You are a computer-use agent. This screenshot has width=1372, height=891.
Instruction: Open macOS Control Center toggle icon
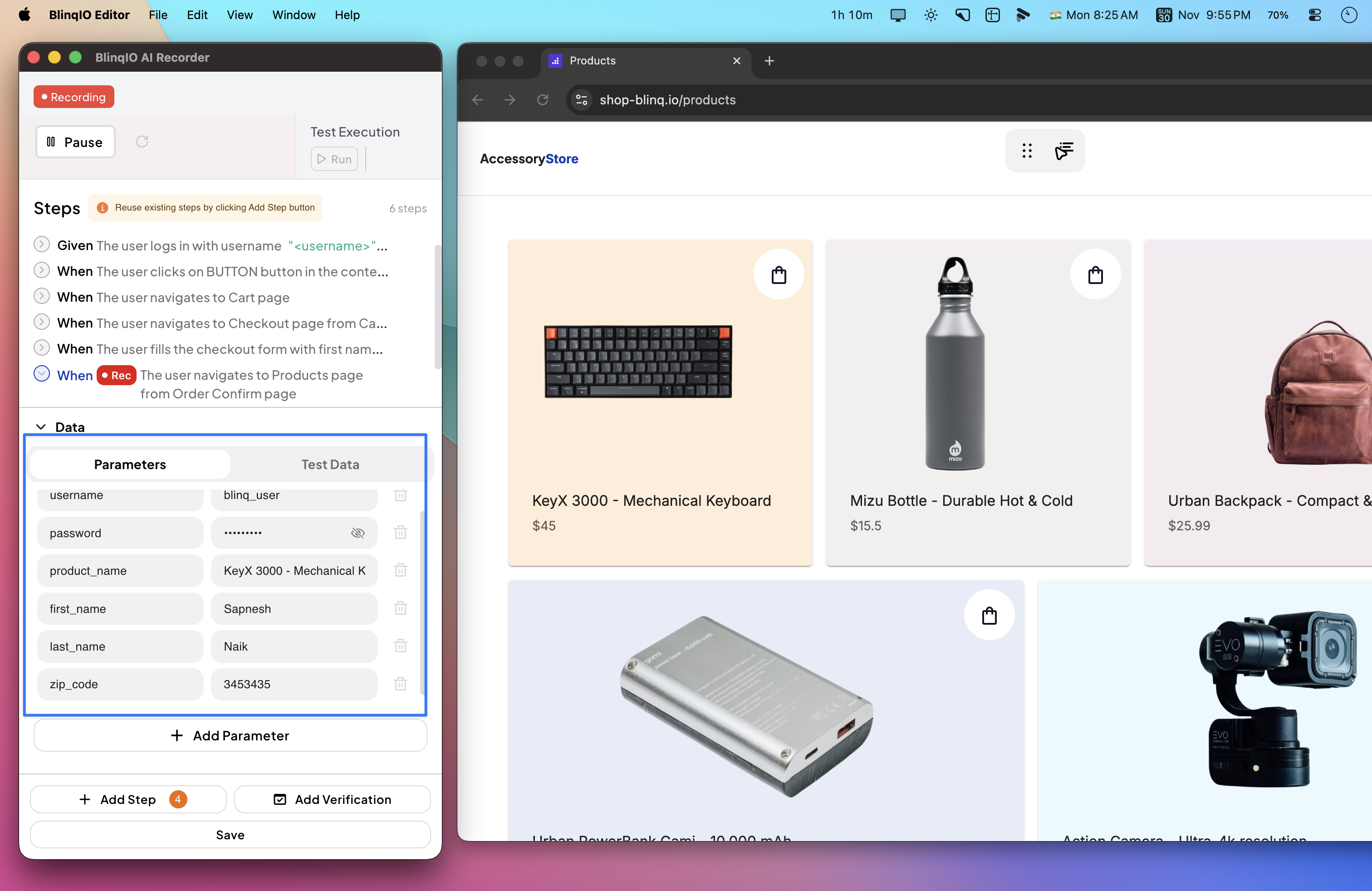point(1315,15)
